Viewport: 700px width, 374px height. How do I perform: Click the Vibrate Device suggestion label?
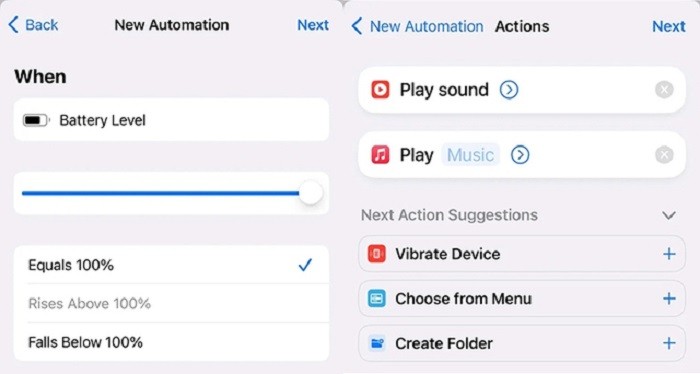coord(448,254)
